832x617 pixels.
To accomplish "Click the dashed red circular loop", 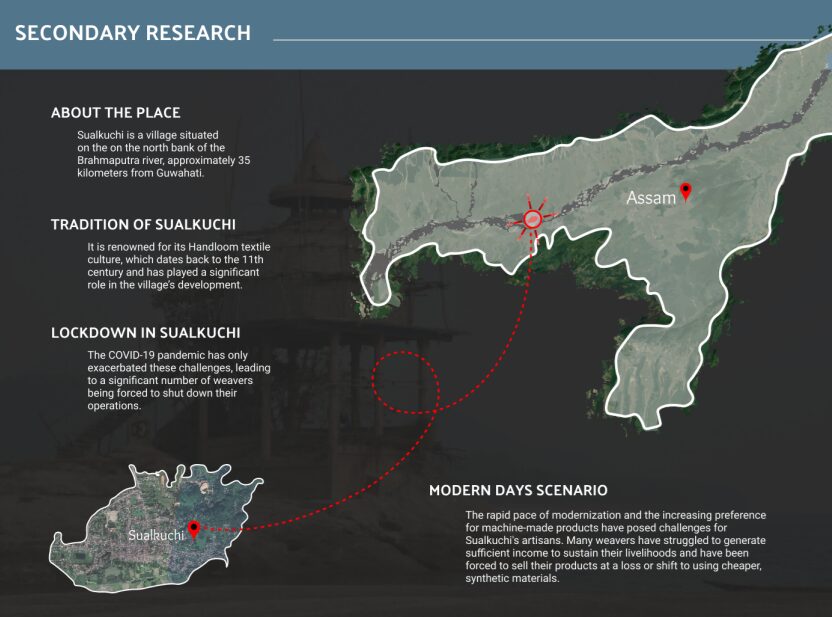I will coord(405,383).
